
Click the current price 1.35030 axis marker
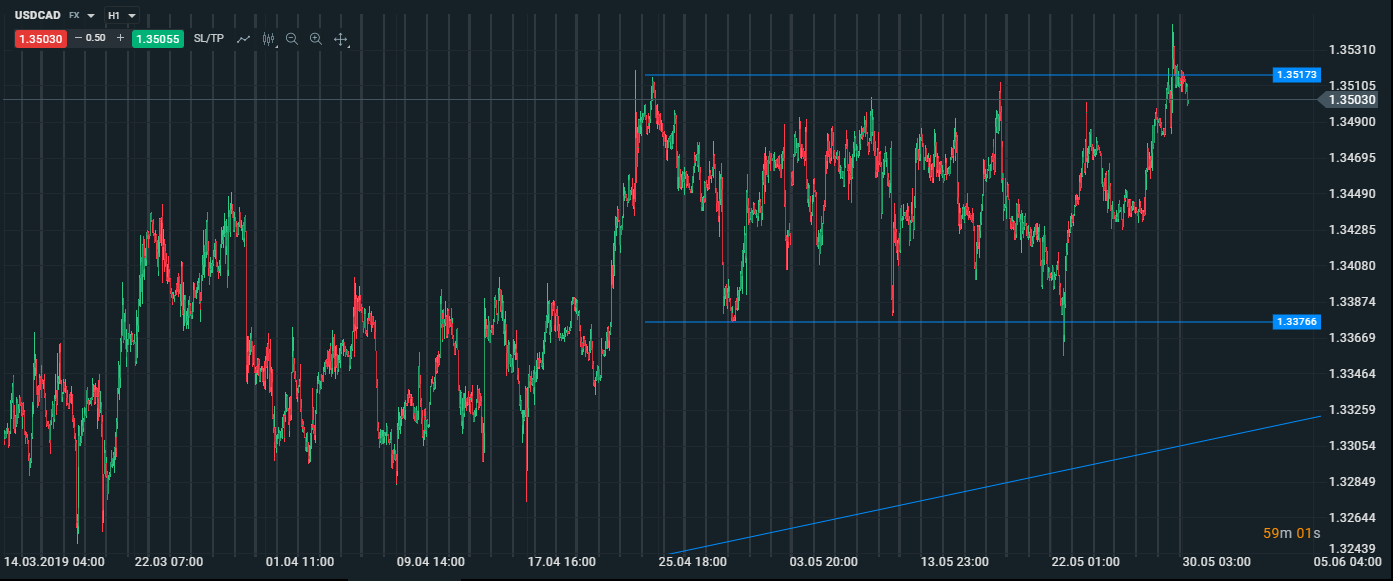point(1352,99)
